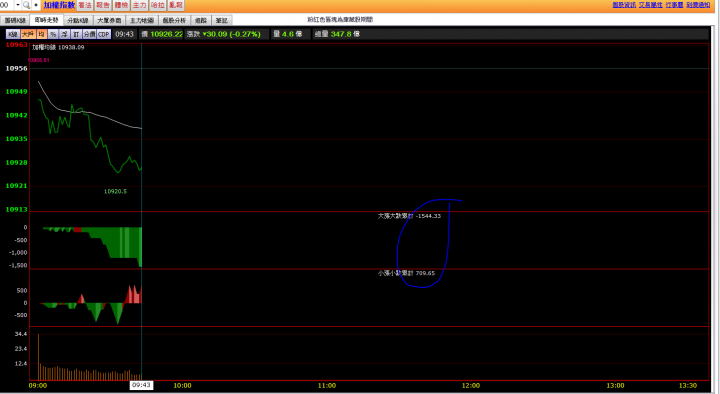Open the third blue link at top right
Image resolution: width=720 pixels, height=394 pixels.
(675, 5)
